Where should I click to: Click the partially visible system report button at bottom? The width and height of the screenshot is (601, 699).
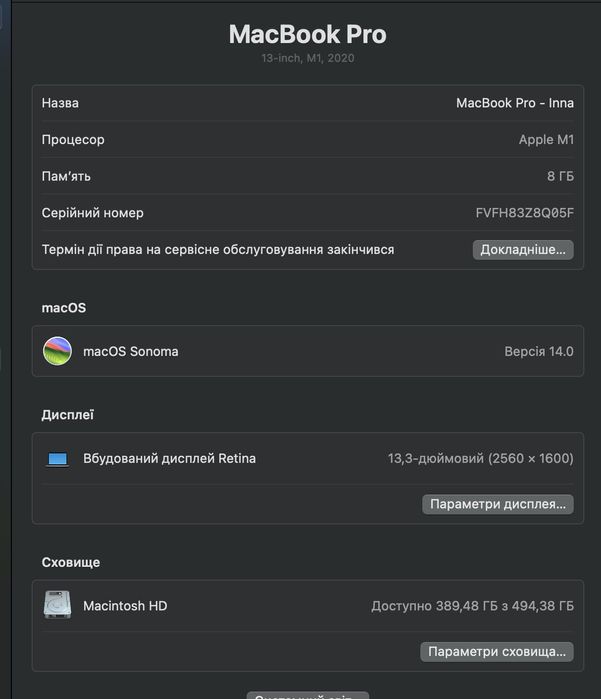click(x=308, y=695)
